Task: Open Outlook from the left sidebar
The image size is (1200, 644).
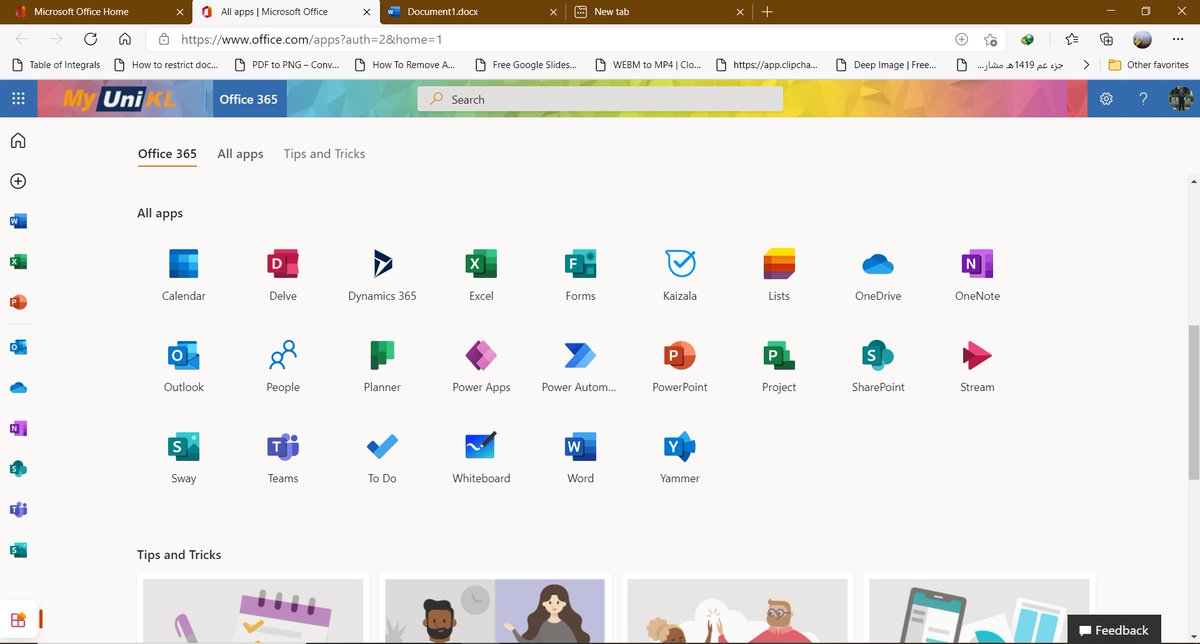Action: tap(18, 347)
